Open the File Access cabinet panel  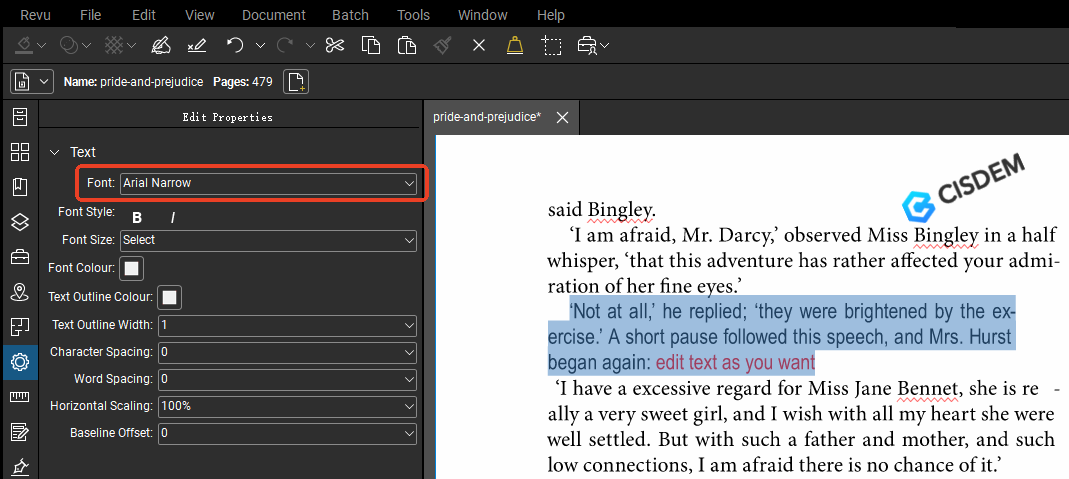coord(20,117)
